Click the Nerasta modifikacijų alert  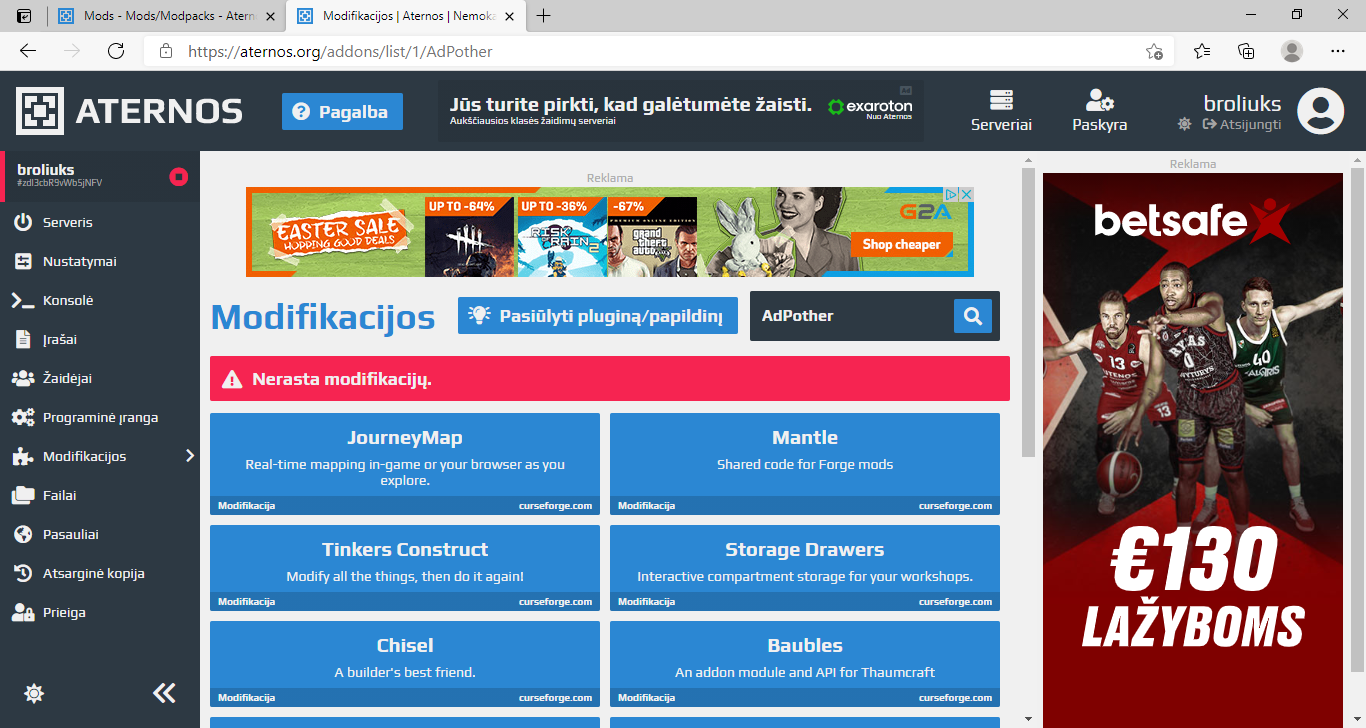(610, 379)
